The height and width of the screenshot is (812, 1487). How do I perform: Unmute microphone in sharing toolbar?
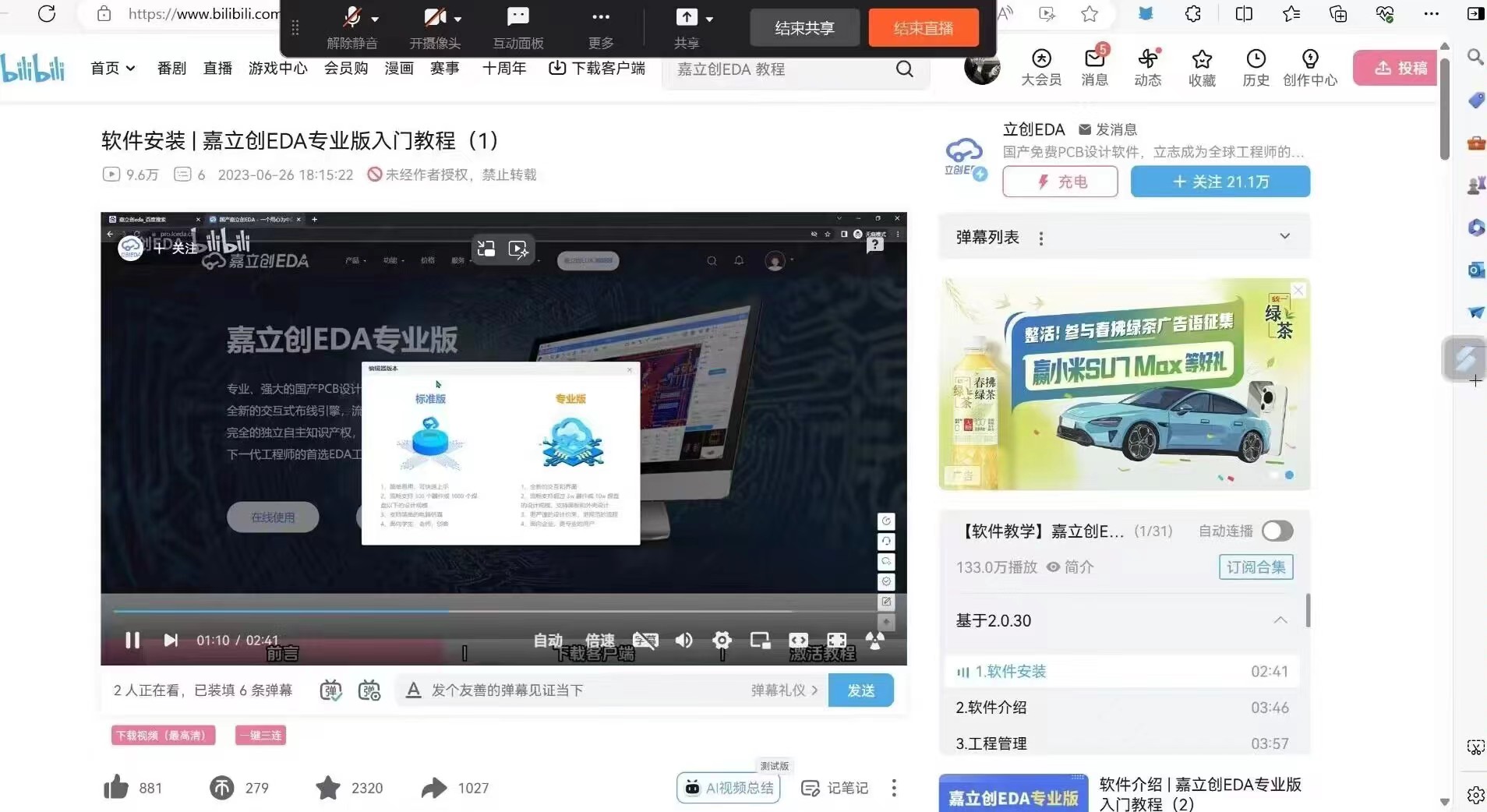coord(352,19)
